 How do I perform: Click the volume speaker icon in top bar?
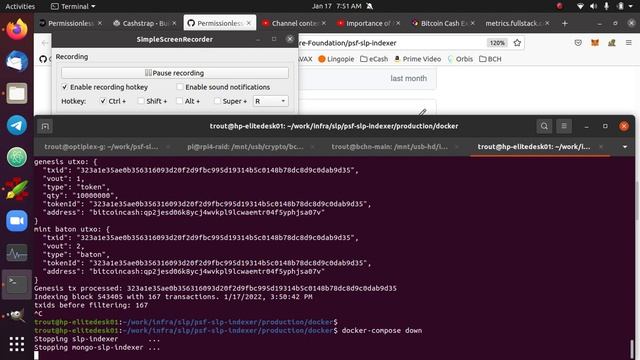click(593, 6)
